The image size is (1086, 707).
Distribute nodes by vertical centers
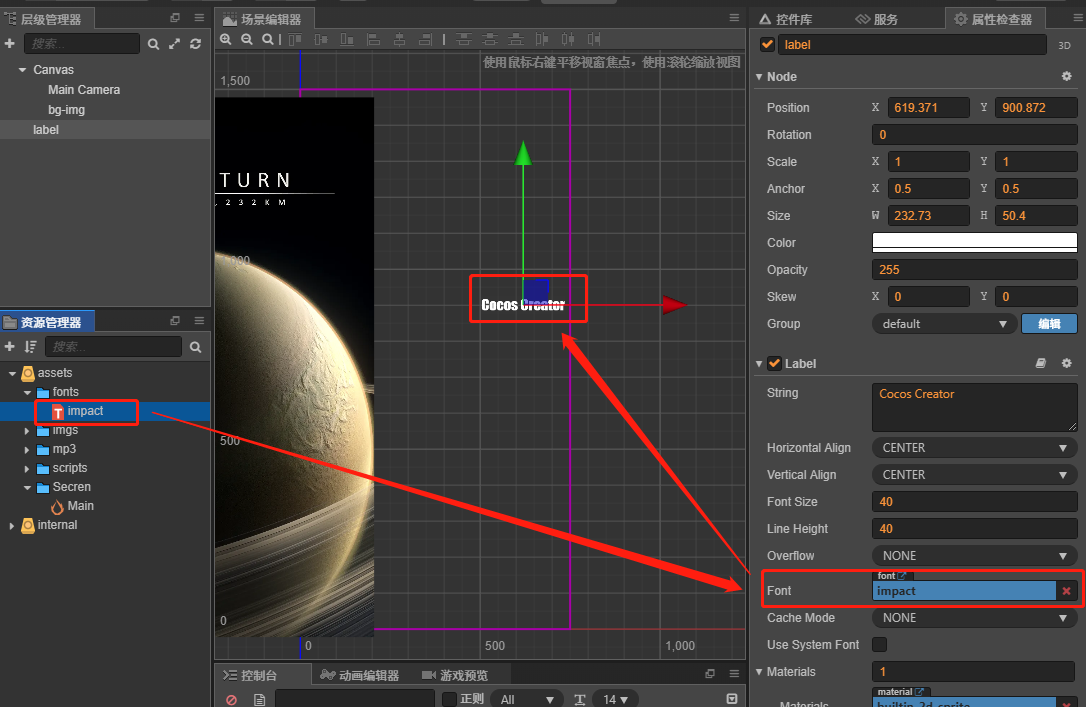(490, 39)
